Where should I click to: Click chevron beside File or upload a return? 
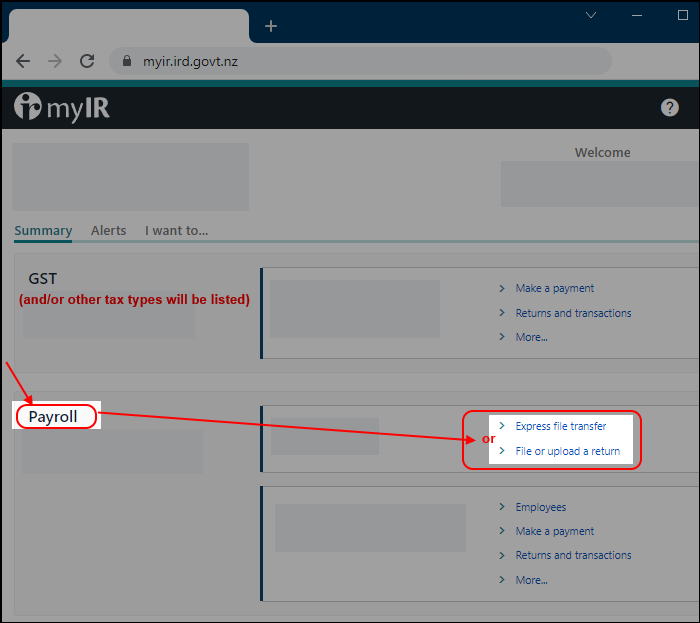tap(502, 451)
